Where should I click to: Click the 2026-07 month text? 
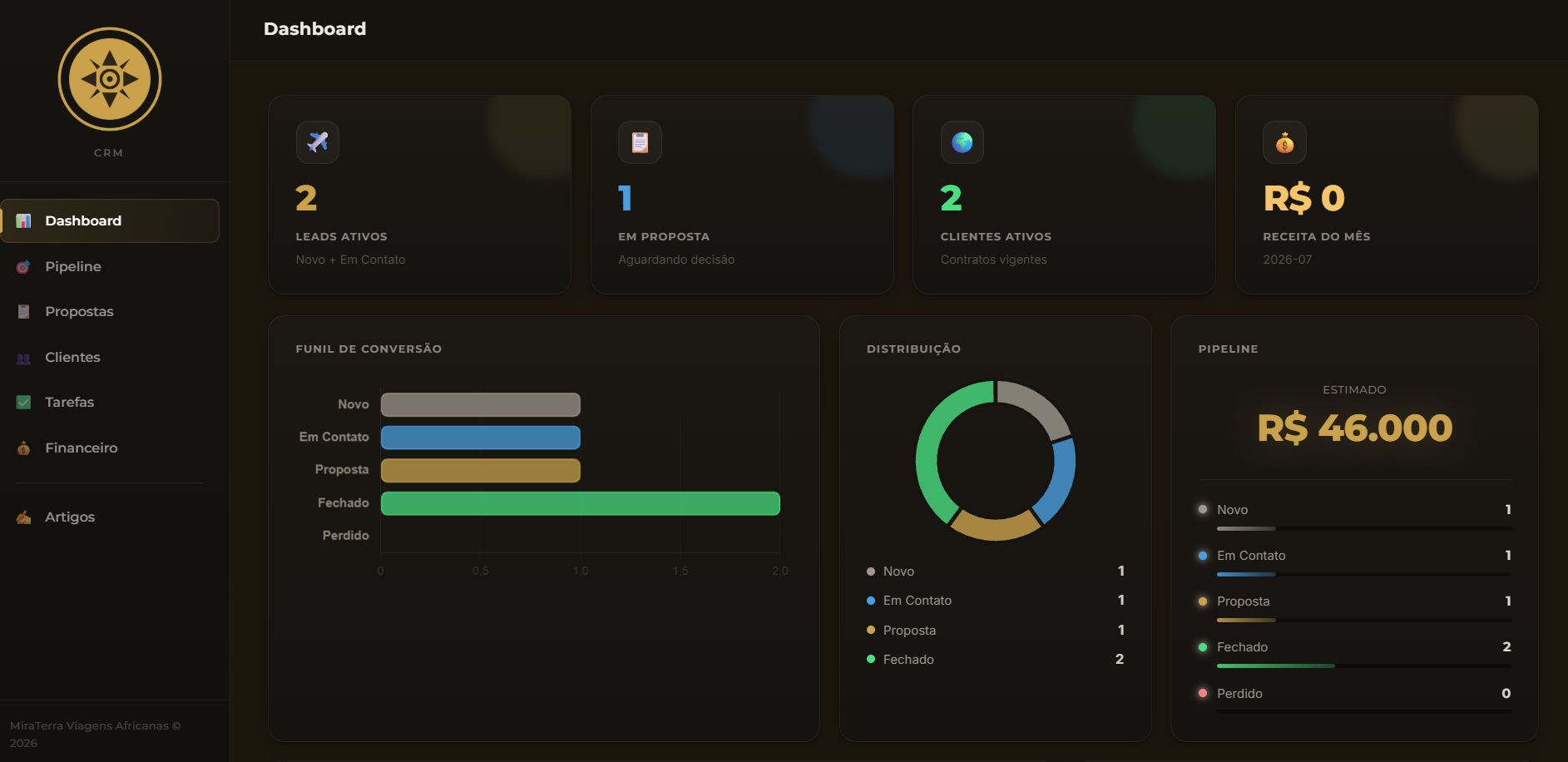click(x=1287, y=260)
